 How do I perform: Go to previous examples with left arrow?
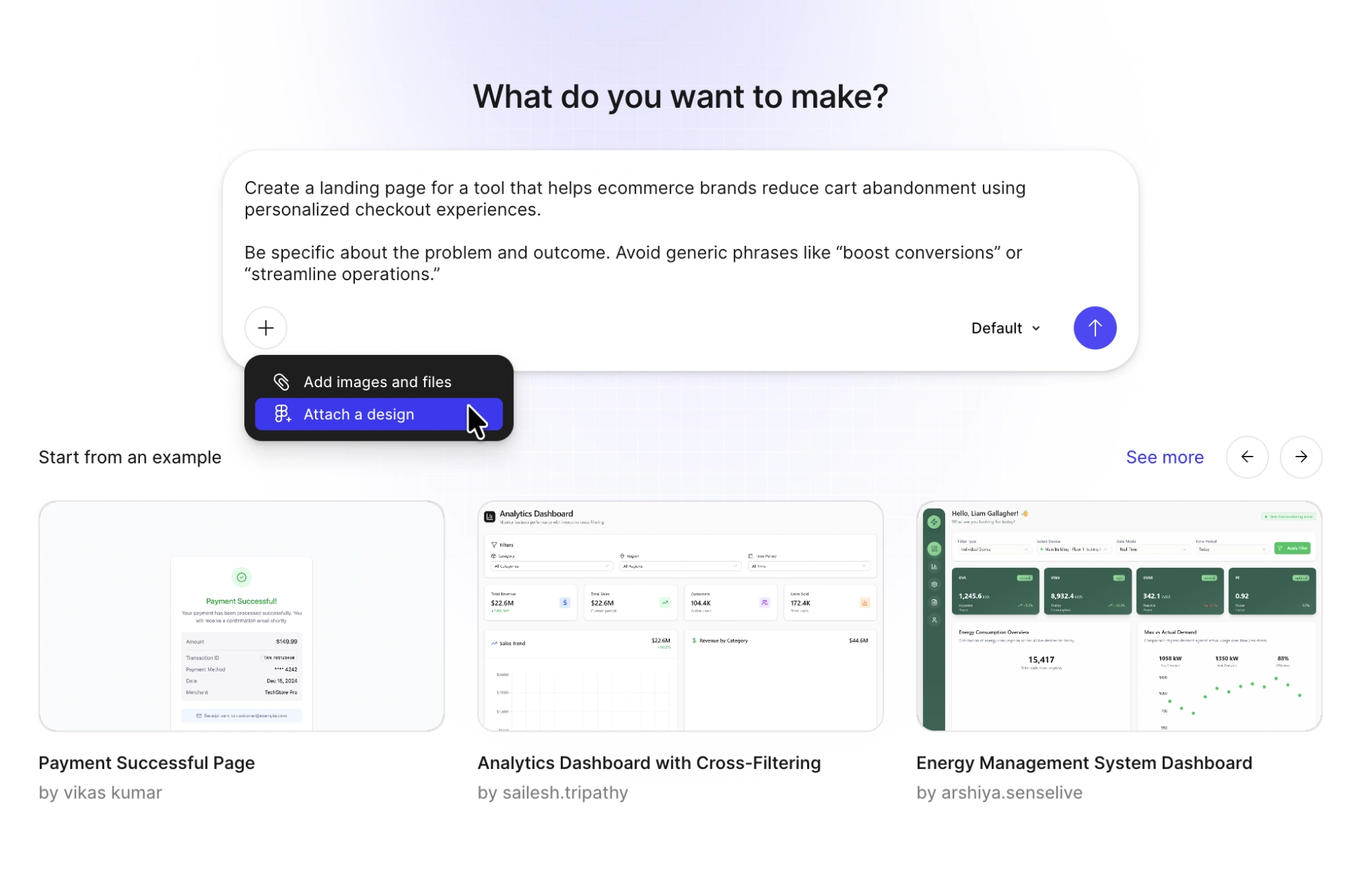[1247, 457]
